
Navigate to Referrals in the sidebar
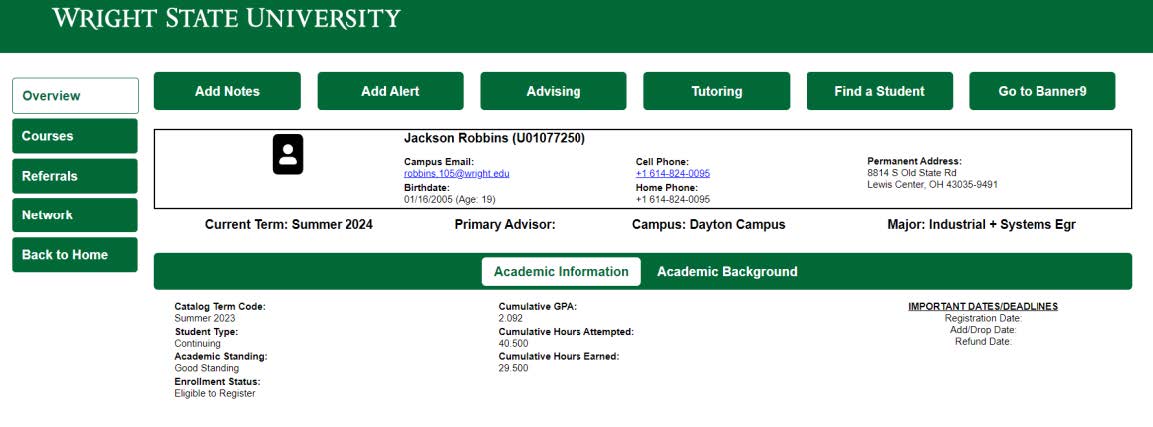[75, 176]
